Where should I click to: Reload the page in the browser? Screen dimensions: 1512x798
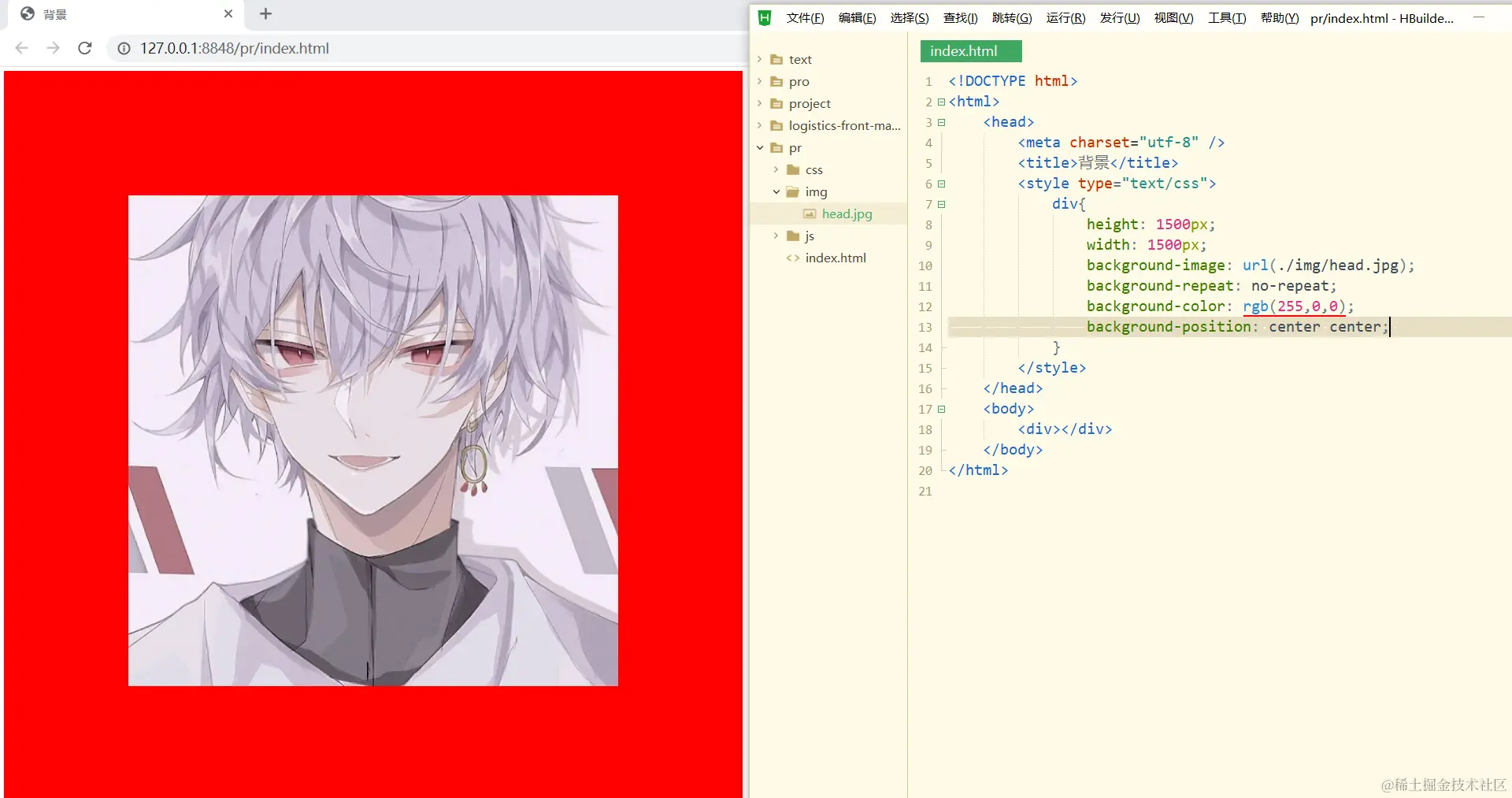click(x=85, y=48)
